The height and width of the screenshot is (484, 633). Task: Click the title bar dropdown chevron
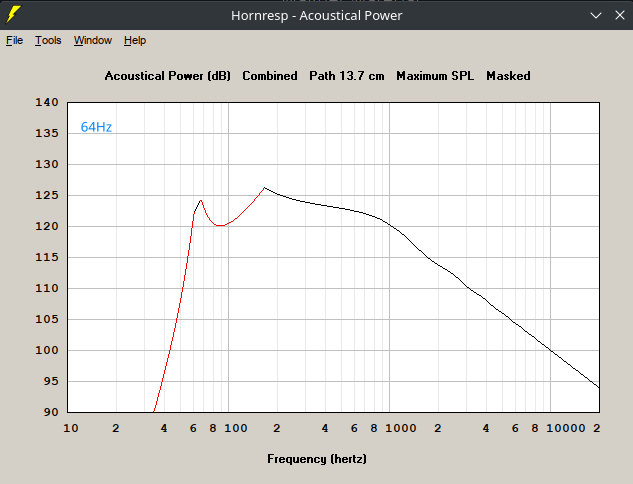[596, 15]
